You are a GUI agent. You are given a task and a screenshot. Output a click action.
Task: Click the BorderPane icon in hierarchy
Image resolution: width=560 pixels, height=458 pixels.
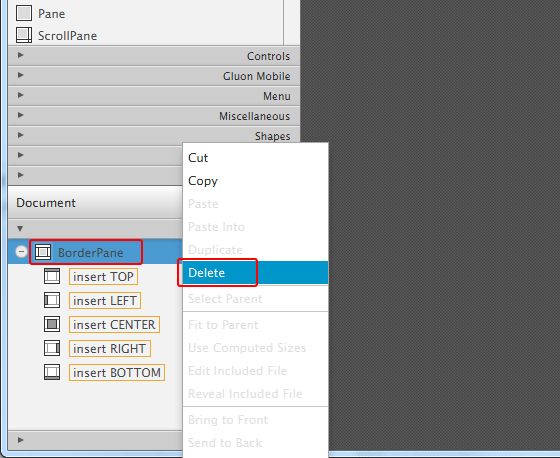coord(43,252)
